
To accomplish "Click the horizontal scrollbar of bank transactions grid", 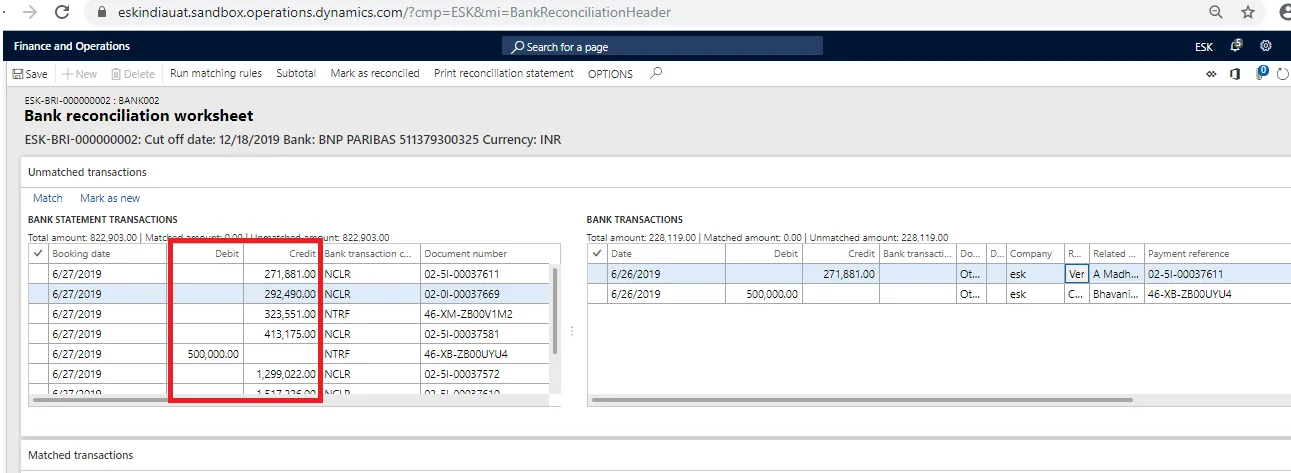I will point(863,400).
